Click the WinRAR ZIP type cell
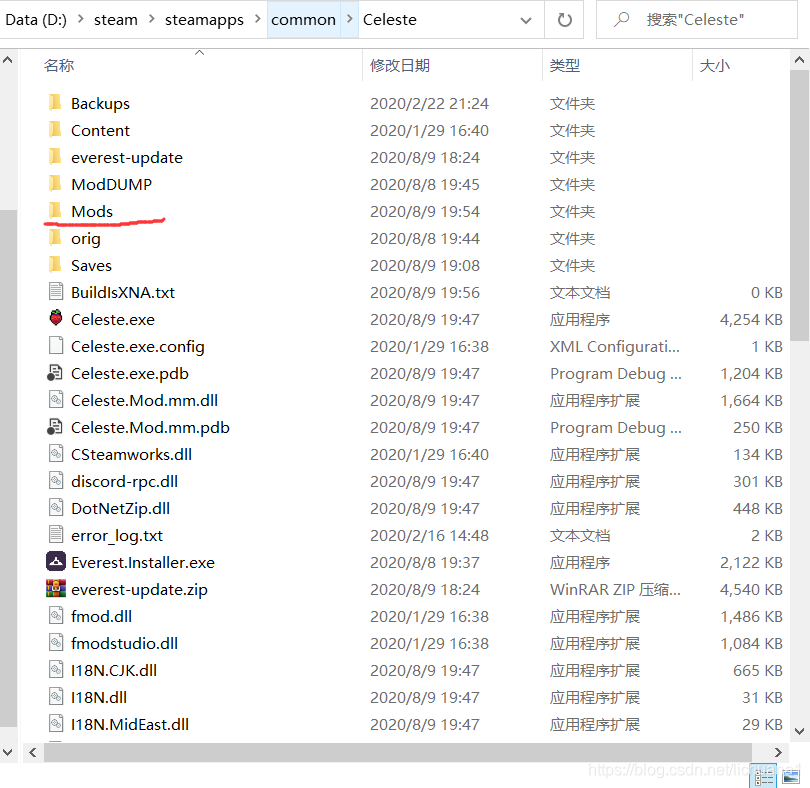This screenshot has height=788, width=810. pyautogui.click(x=615, y=589)
